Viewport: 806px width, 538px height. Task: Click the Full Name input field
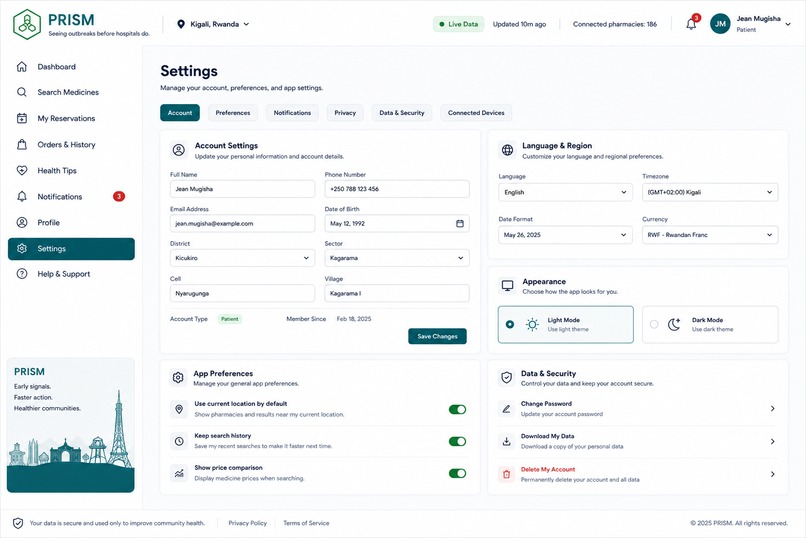[x=242, y=189]
